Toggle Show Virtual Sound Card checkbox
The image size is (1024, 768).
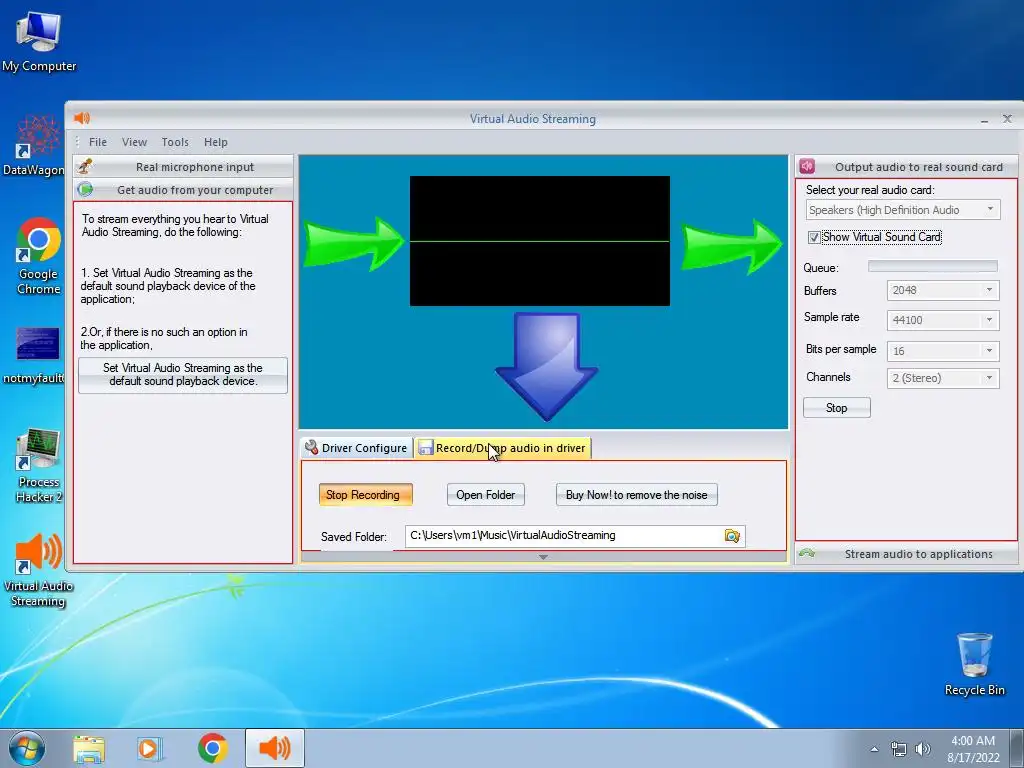pos(814,238)
